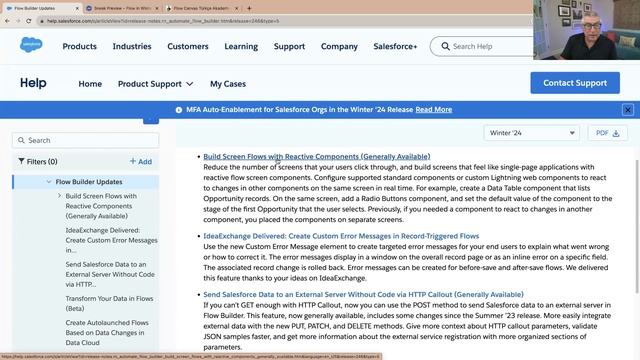
Task: Close the Flow Builder Updates browser tab
Action: (77, 8)
